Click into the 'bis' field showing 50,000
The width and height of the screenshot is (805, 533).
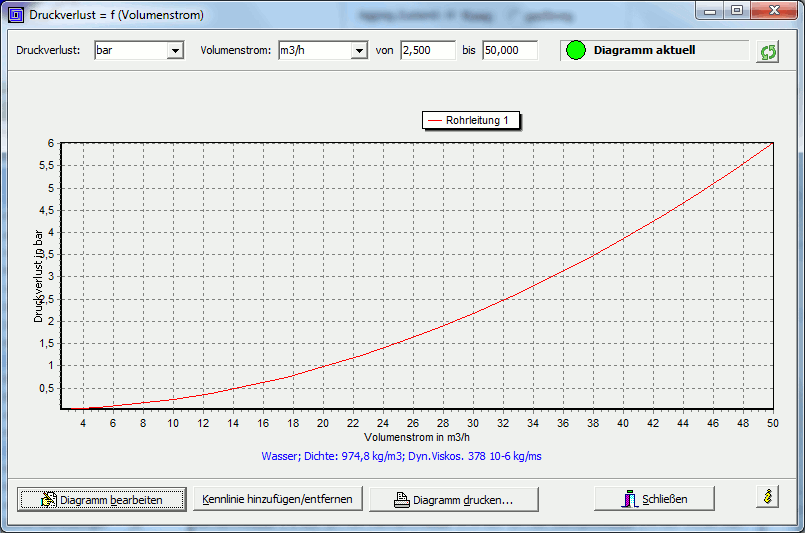click(509, 51)
